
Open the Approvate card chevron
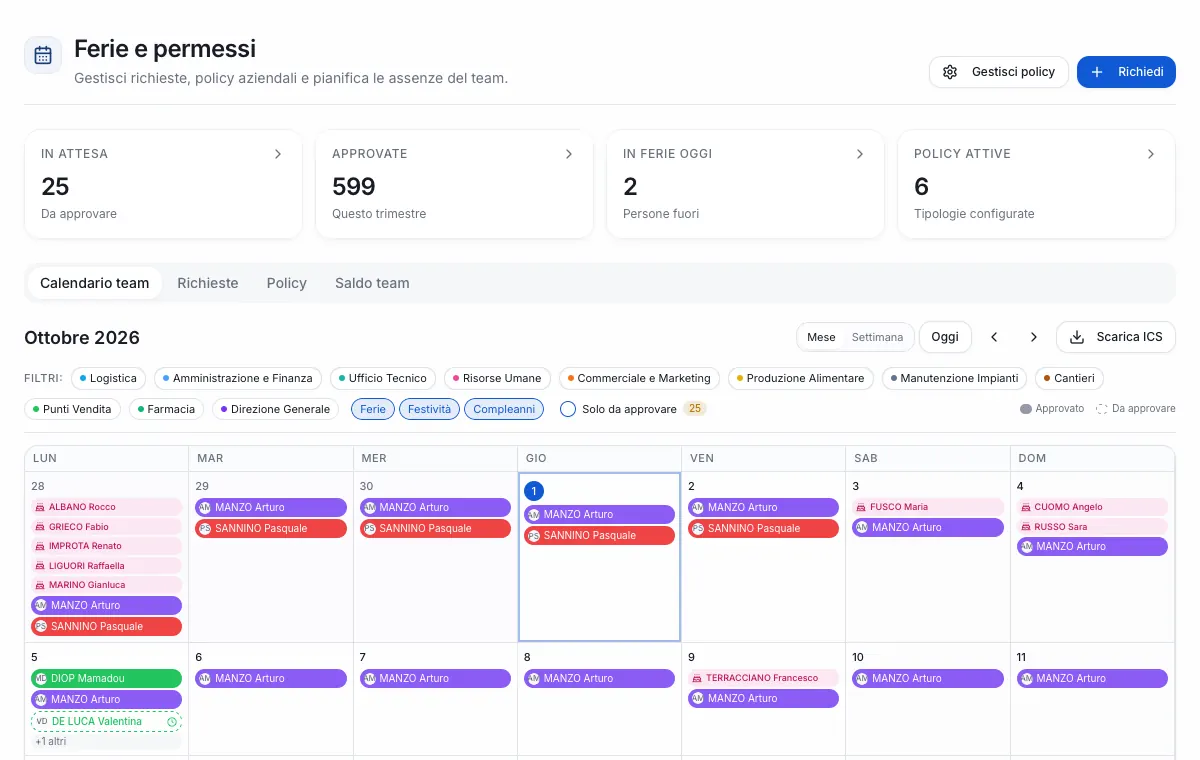(569, 154)
